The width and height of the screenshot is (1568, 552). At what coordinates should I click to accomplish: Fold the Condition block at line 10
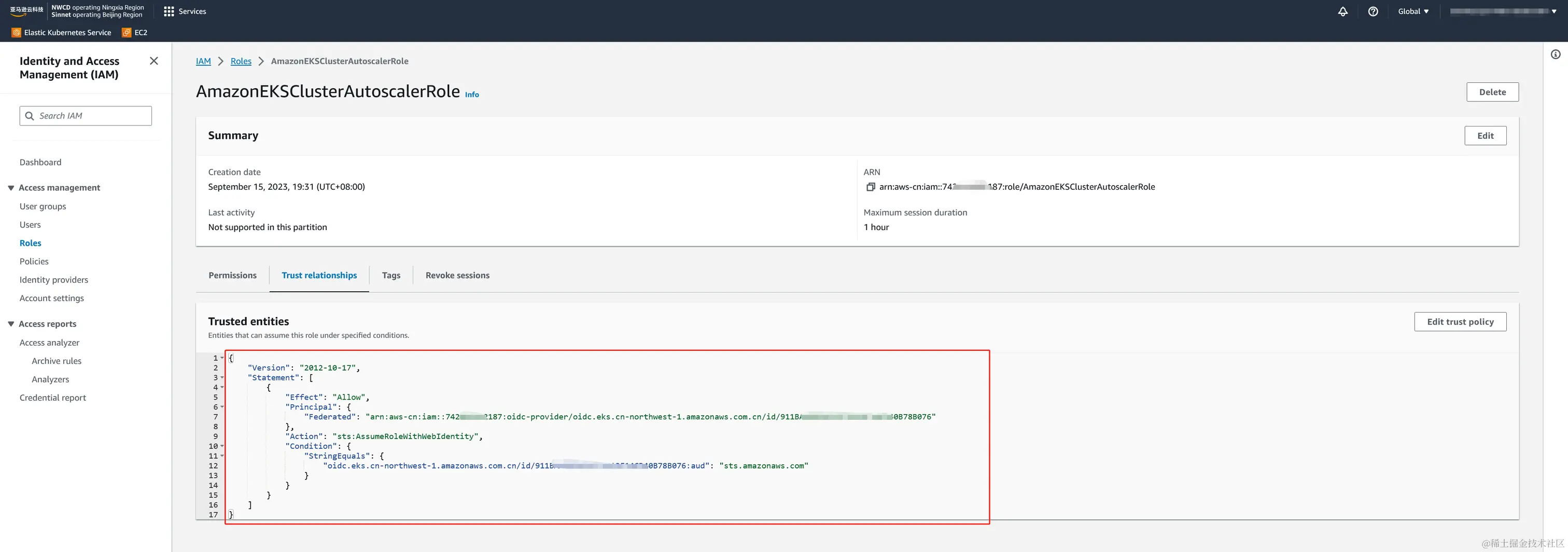(222, 446)
